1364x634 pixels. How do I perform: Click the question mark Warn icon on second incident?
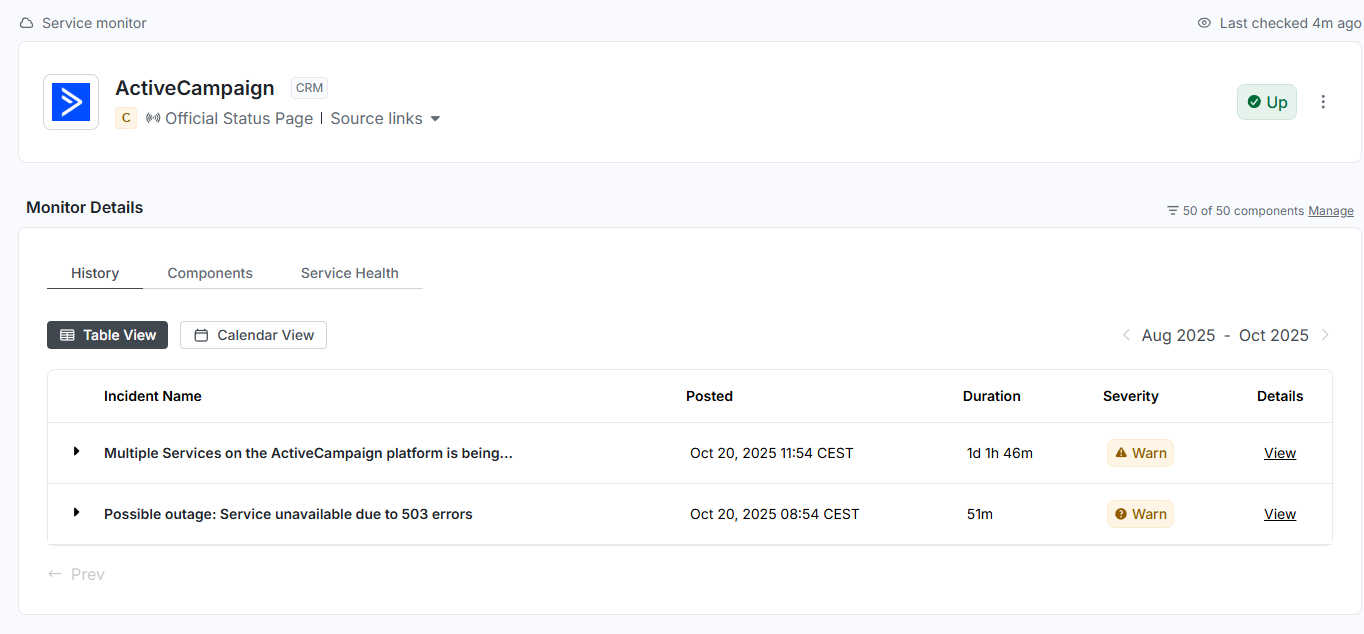[x=1121, y=514]
